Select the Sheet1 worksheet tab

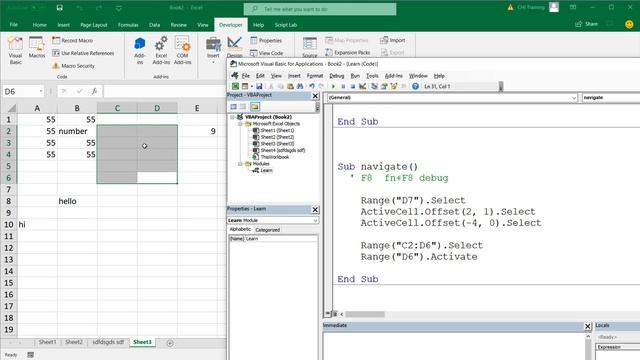(47, 342)
